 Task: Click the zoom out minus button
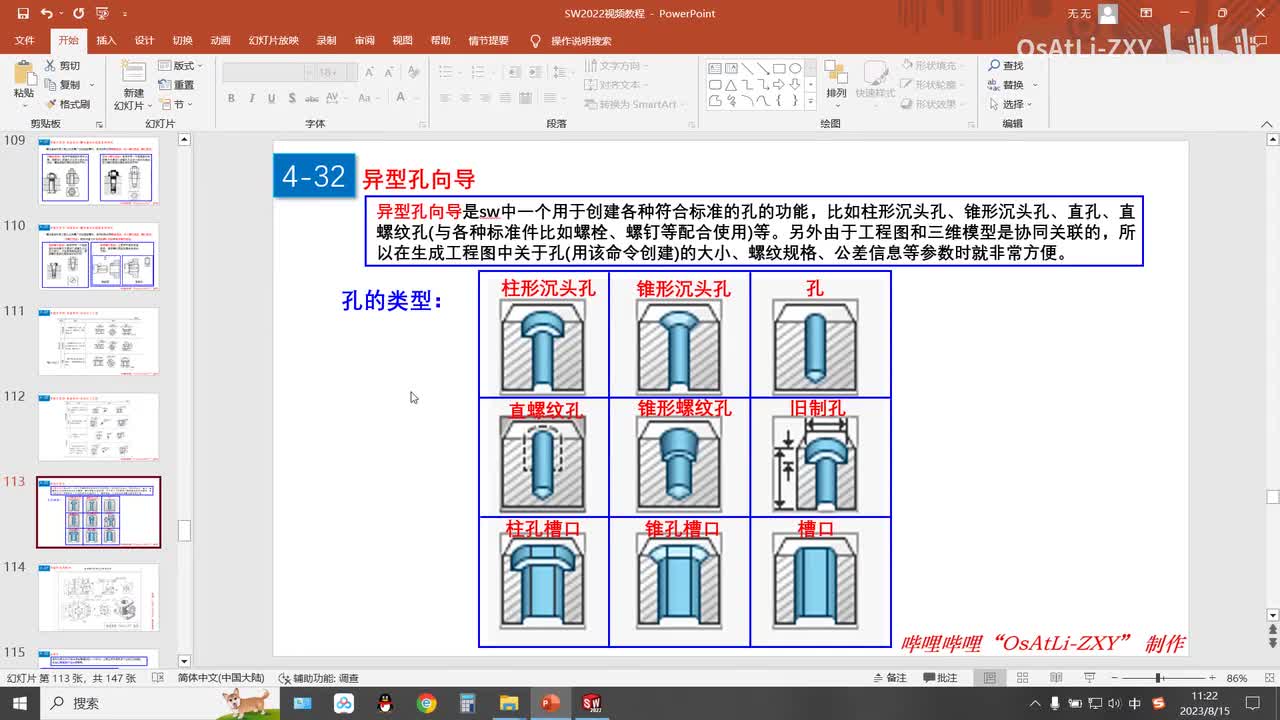tap(1114, 678)
